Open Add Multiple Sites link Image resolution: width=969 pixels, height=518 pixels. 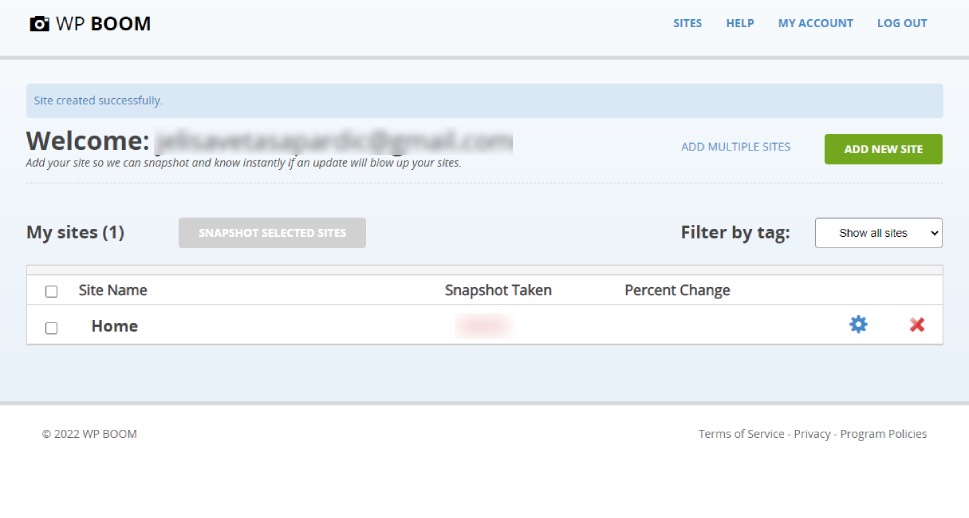point(735,147)
